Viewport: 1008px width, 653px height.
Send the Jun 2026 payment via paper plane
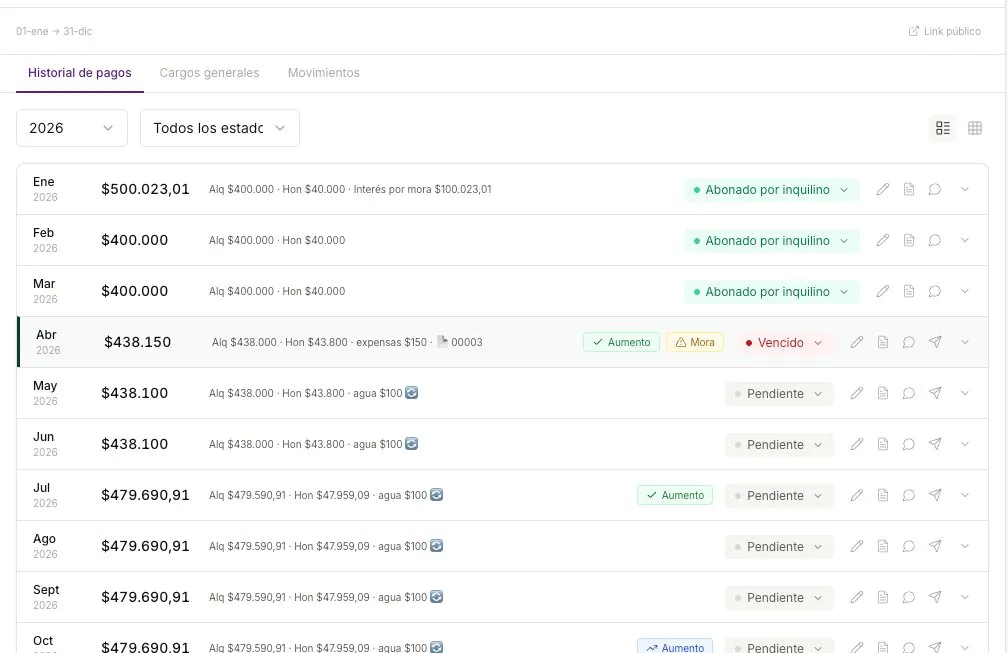[935, 444]
